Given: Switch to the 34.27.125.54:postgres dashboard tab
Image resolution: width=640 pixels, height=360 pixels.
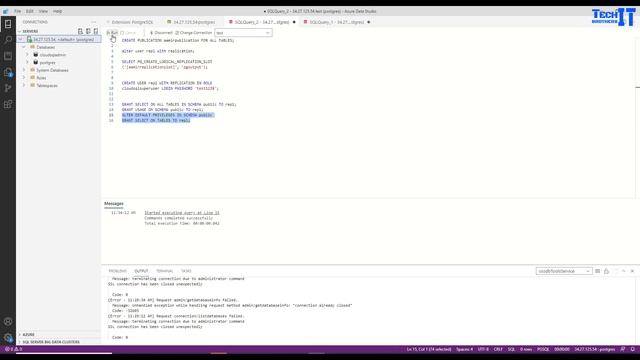Looking at the screenshot, I should point(193,22).
